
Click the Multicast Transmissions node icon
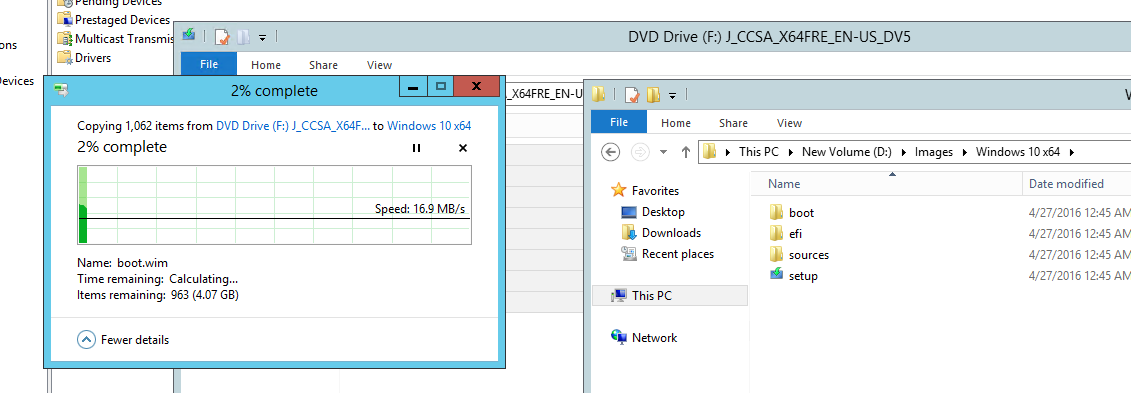point(65,38)
